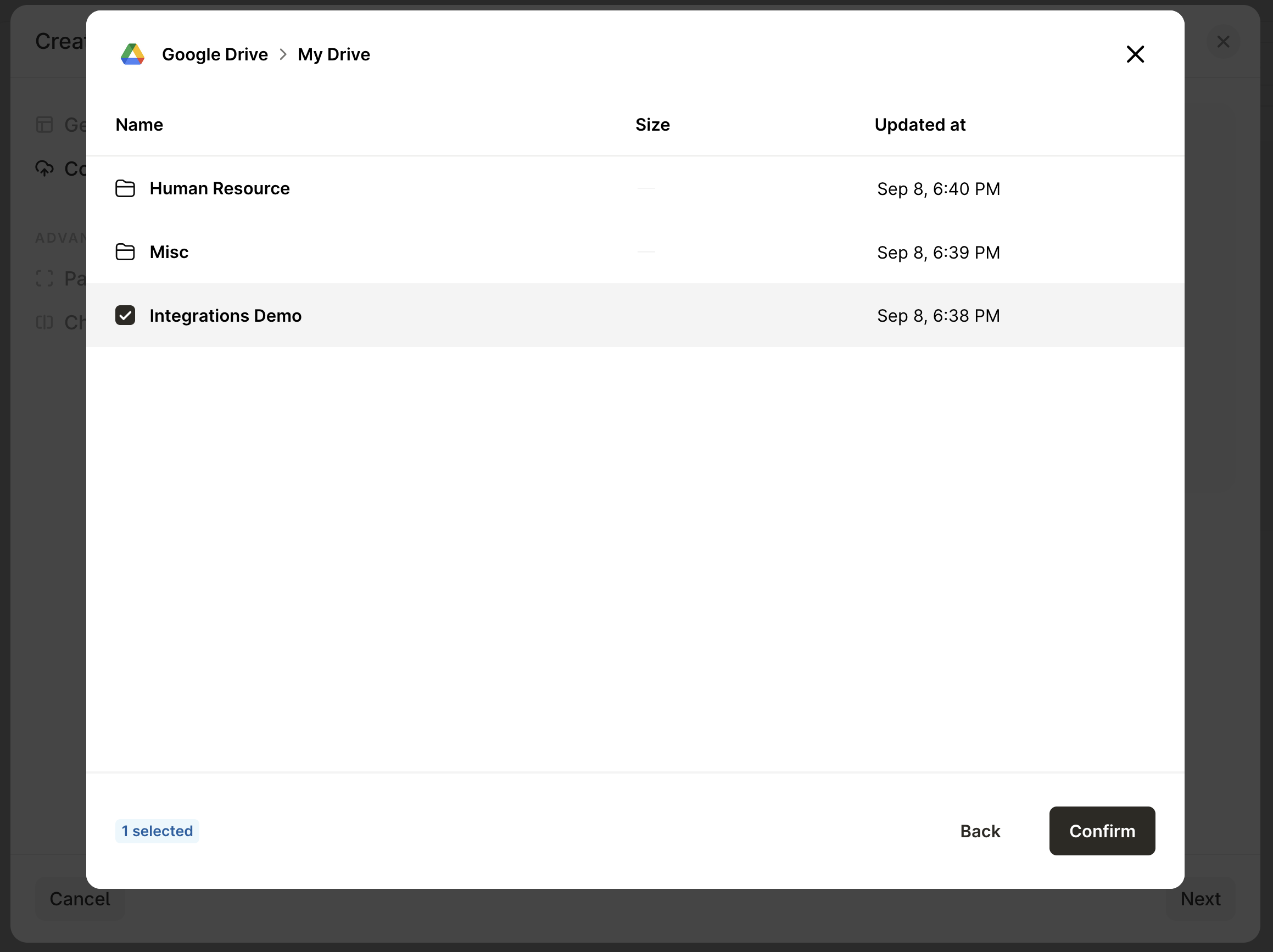Sort by the Size column header
This screenshot has width=1273, height=952.
[x=652, y=125]
